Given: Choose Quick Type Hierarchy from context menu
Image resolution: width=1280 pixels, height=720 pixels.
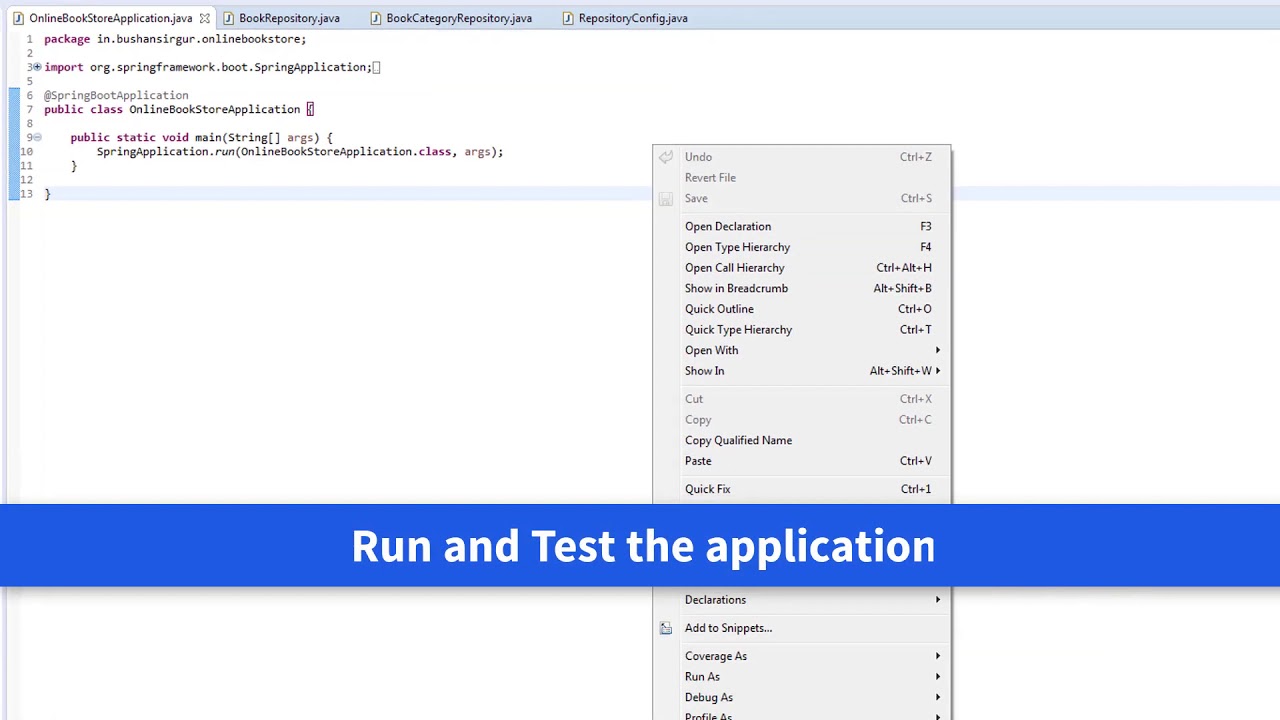Looking at the screenshot, I should click(802, 329).
